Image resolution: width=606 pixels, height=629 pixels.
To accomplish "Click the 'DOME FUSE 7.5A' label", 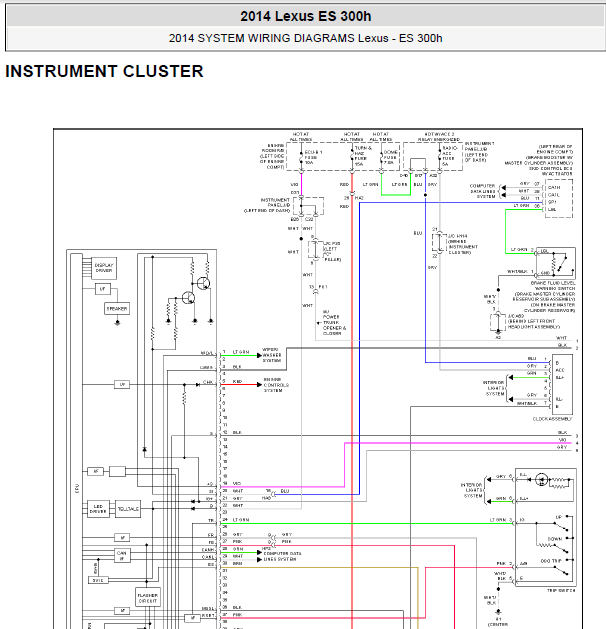I will (x=391, y=157).
